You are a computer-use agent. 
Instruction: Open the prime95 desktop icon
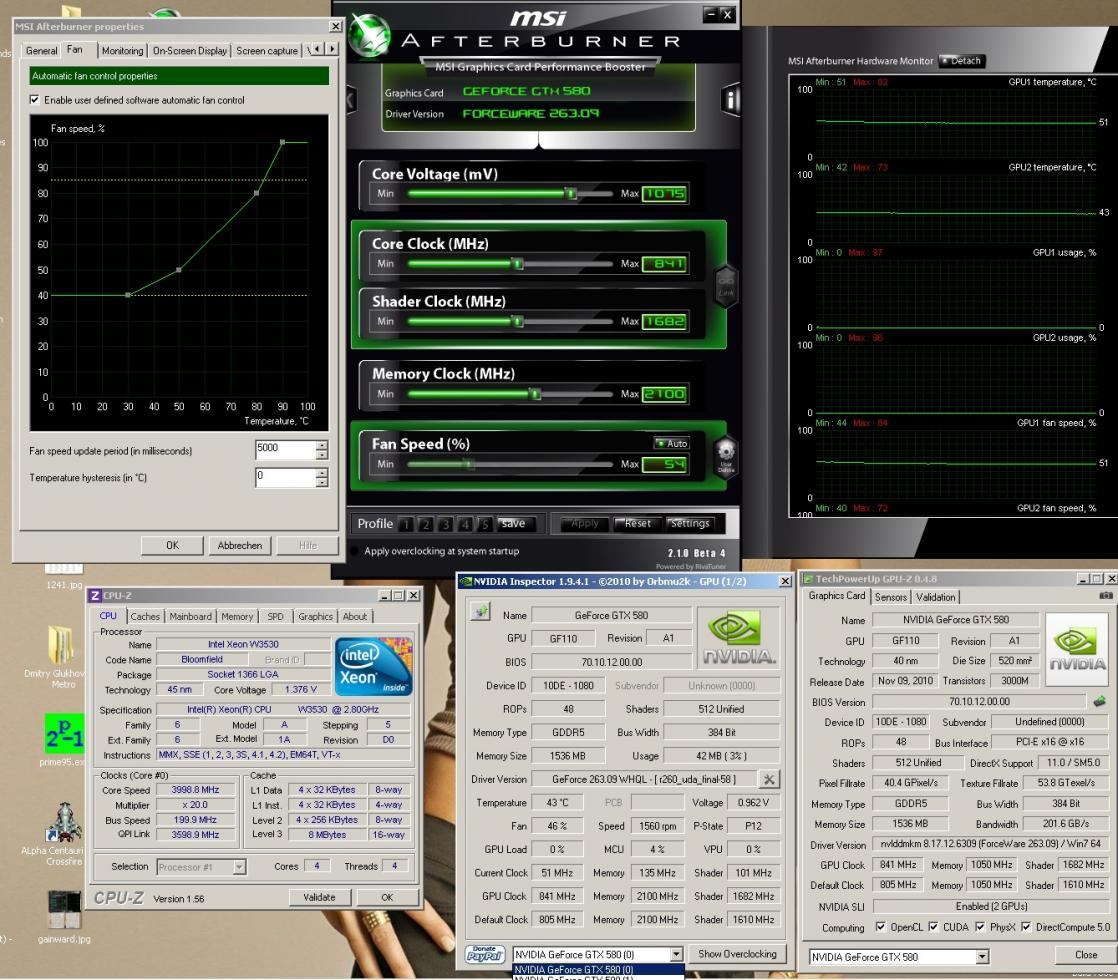pos(63,733)
